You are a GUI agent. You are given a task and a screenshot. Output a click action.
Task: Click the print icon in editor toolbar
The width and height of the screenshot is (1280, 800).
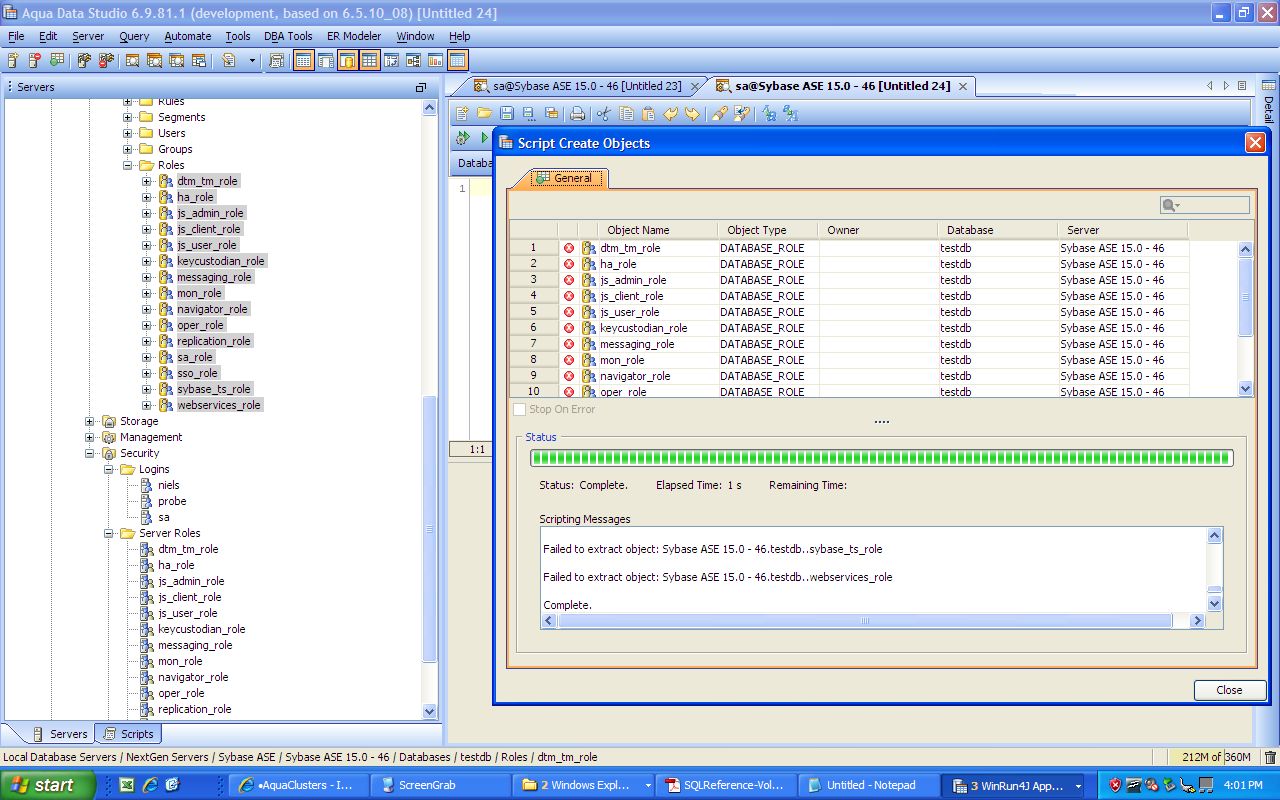pos(577,114)
